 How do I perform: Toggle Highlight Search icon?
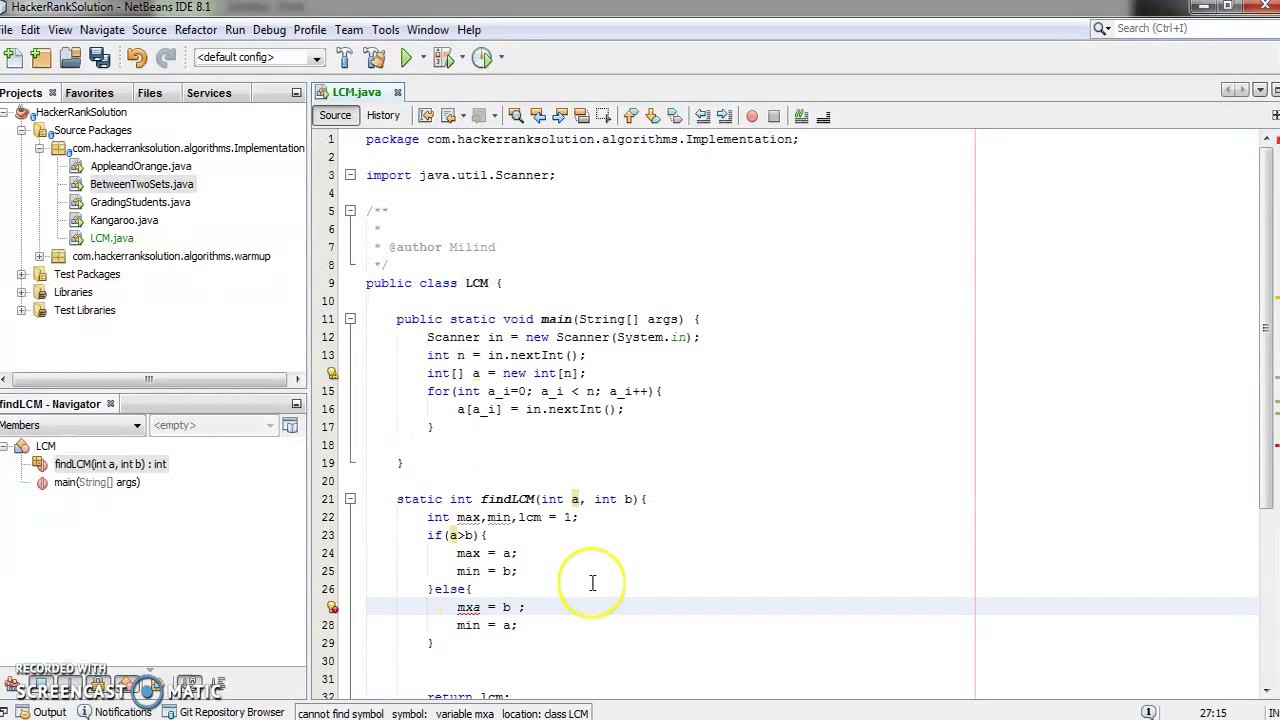[582, 116]
